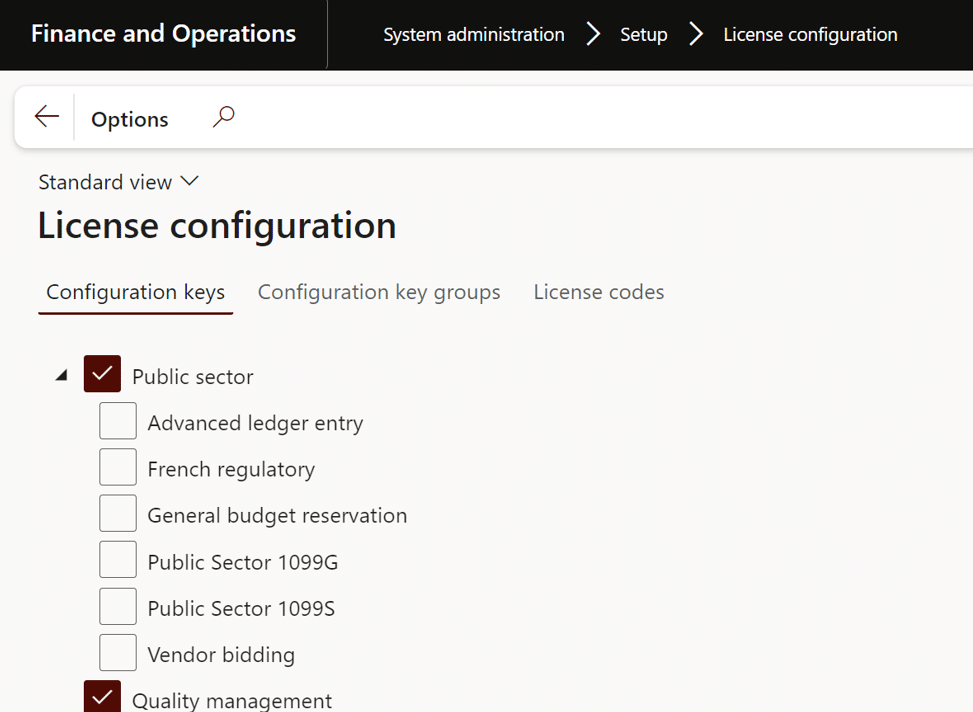Uncheck the Public sector checkbox
This screenshot has height=712, width=973.
coord(102,374)
